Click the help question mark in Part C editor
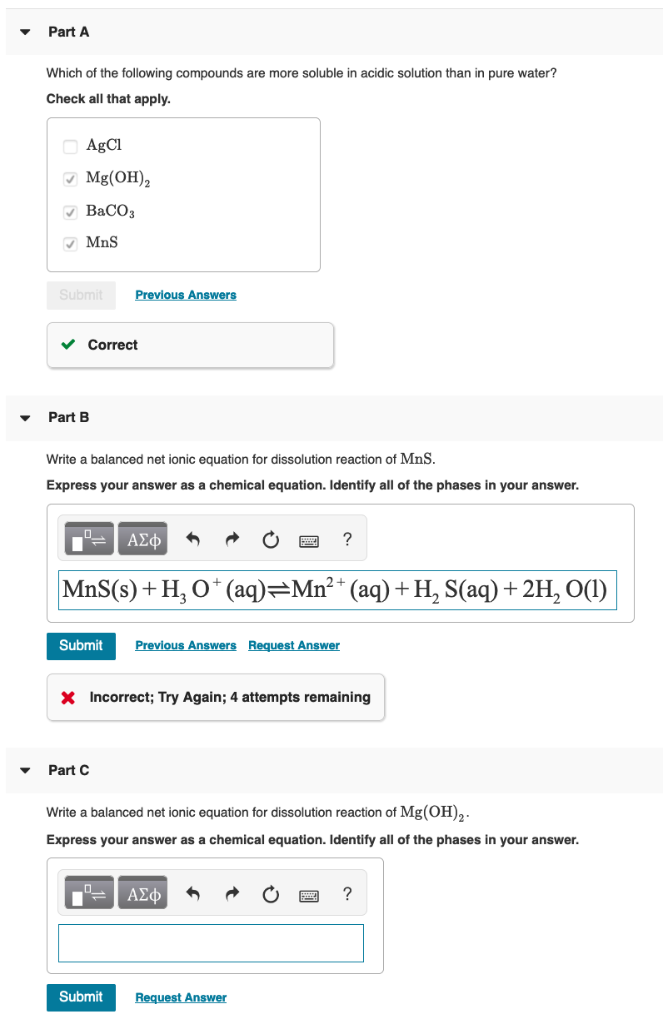The width and height of the screenshot is (663, 1024). 347,892
